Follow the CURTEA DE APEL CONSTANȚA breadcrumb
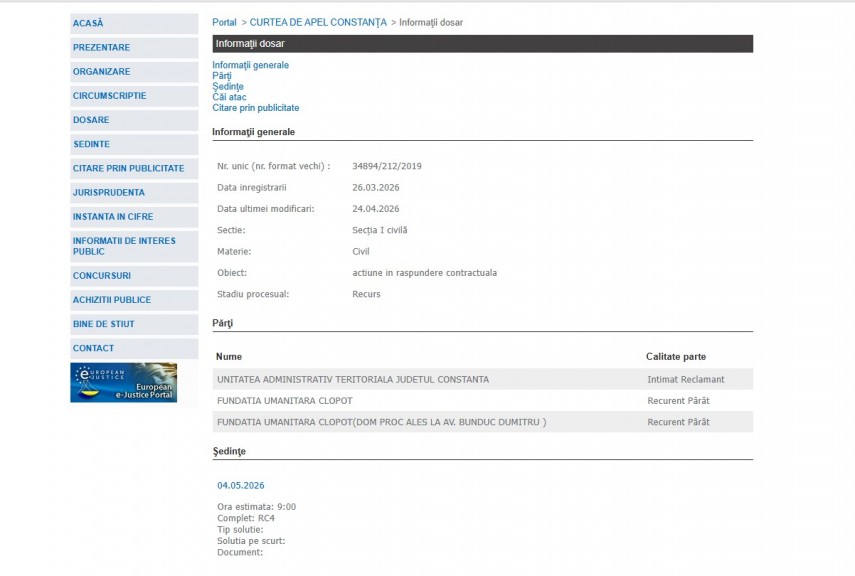Viewport: 855px width, 576px height. (x=317, y=22)
